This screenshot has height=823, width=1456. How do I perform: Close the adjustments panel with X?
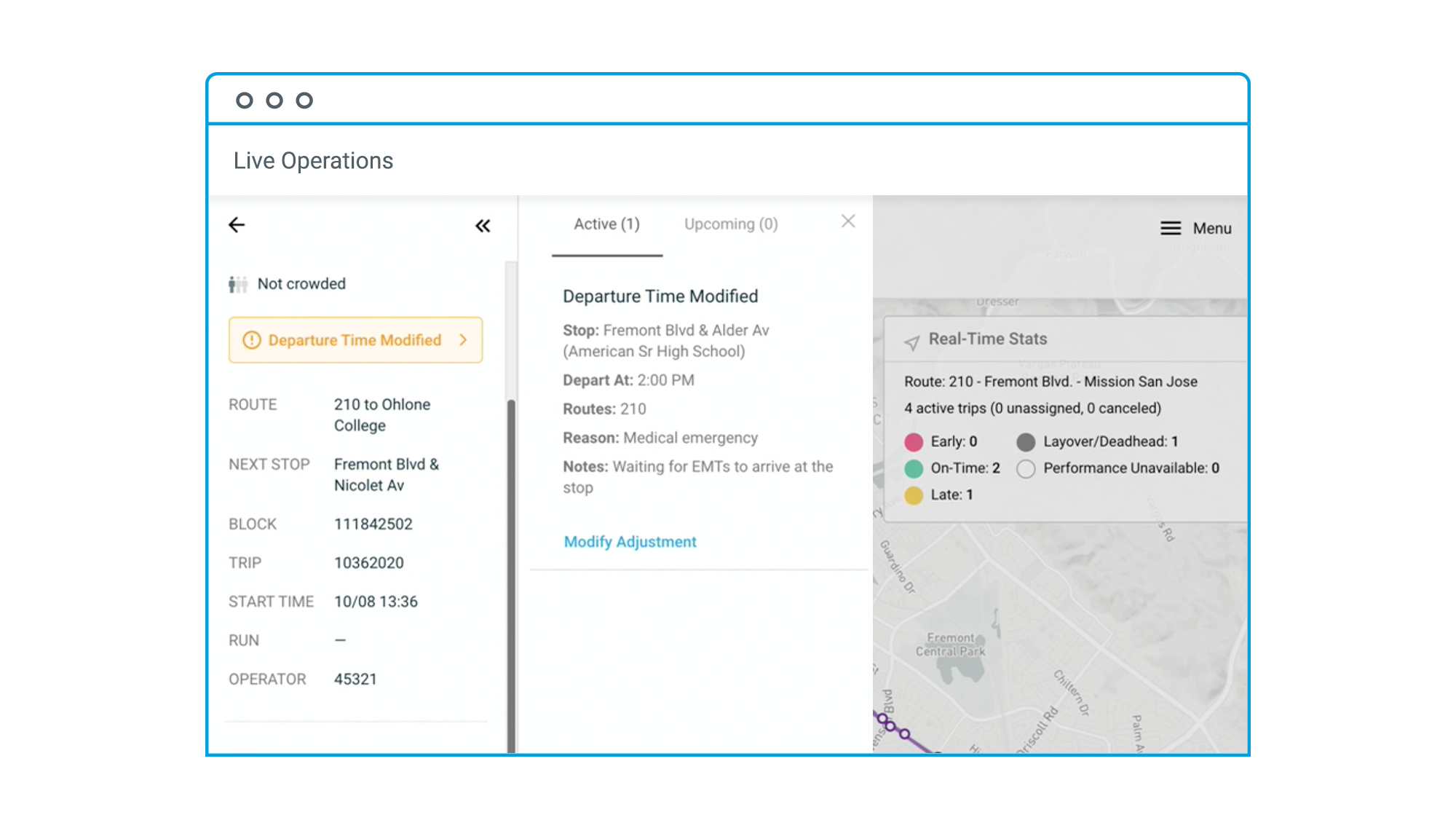tap(848, 221)
